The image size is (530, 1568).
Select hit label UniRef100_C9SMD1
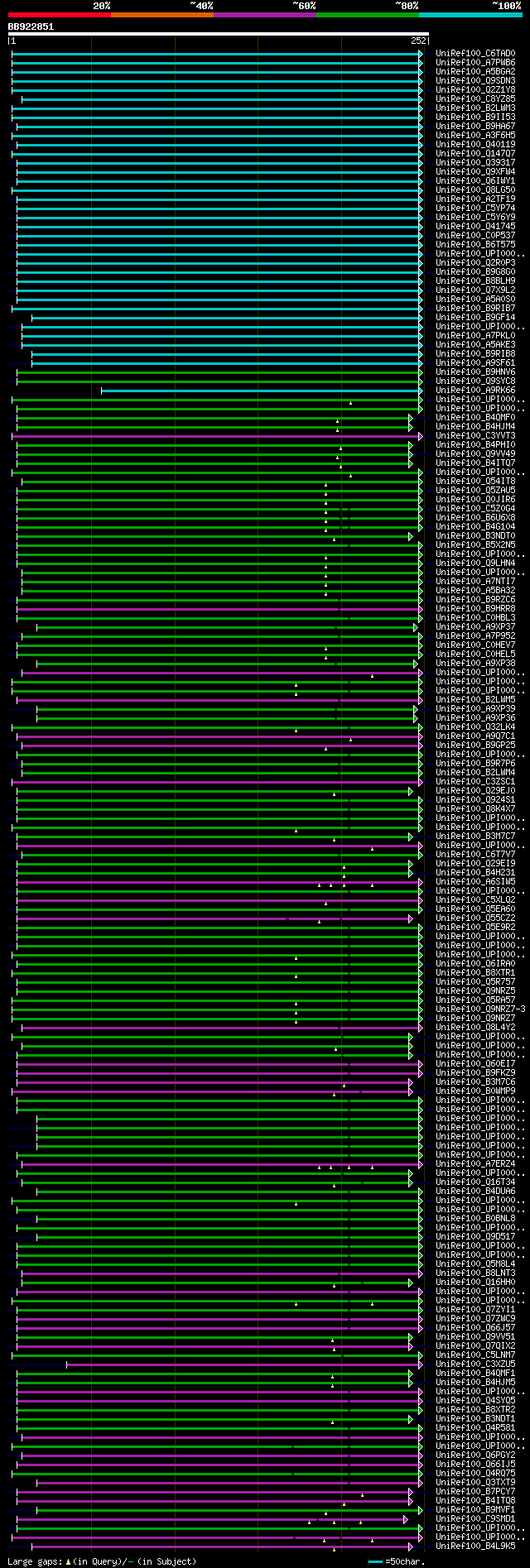(x=475, y=1519)
